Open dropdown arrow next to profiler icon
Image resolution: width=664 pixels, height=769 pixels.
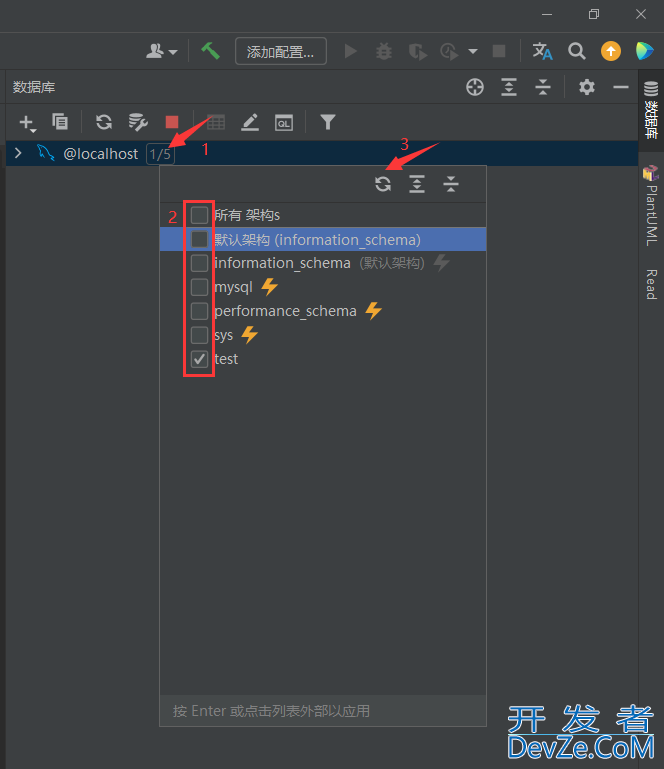point(473,51)
